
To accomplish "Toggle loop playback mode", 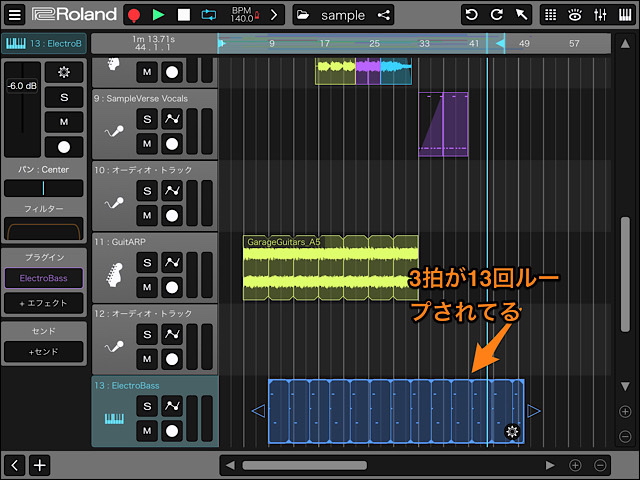I will tap(209, 15).
